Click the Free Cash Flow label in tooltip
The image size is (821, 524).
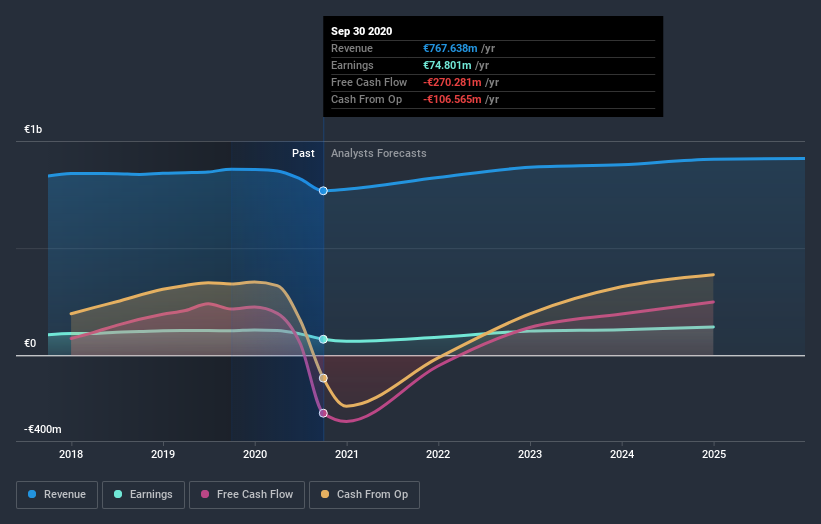pos(369,82)
